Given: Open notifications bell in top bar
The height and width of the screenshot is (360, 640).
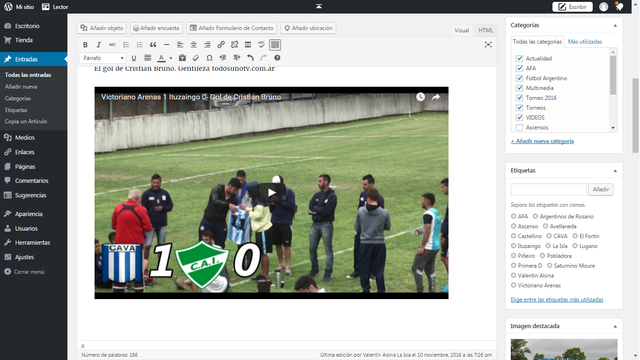Looking at the screenshot, I should coord(620,7).
